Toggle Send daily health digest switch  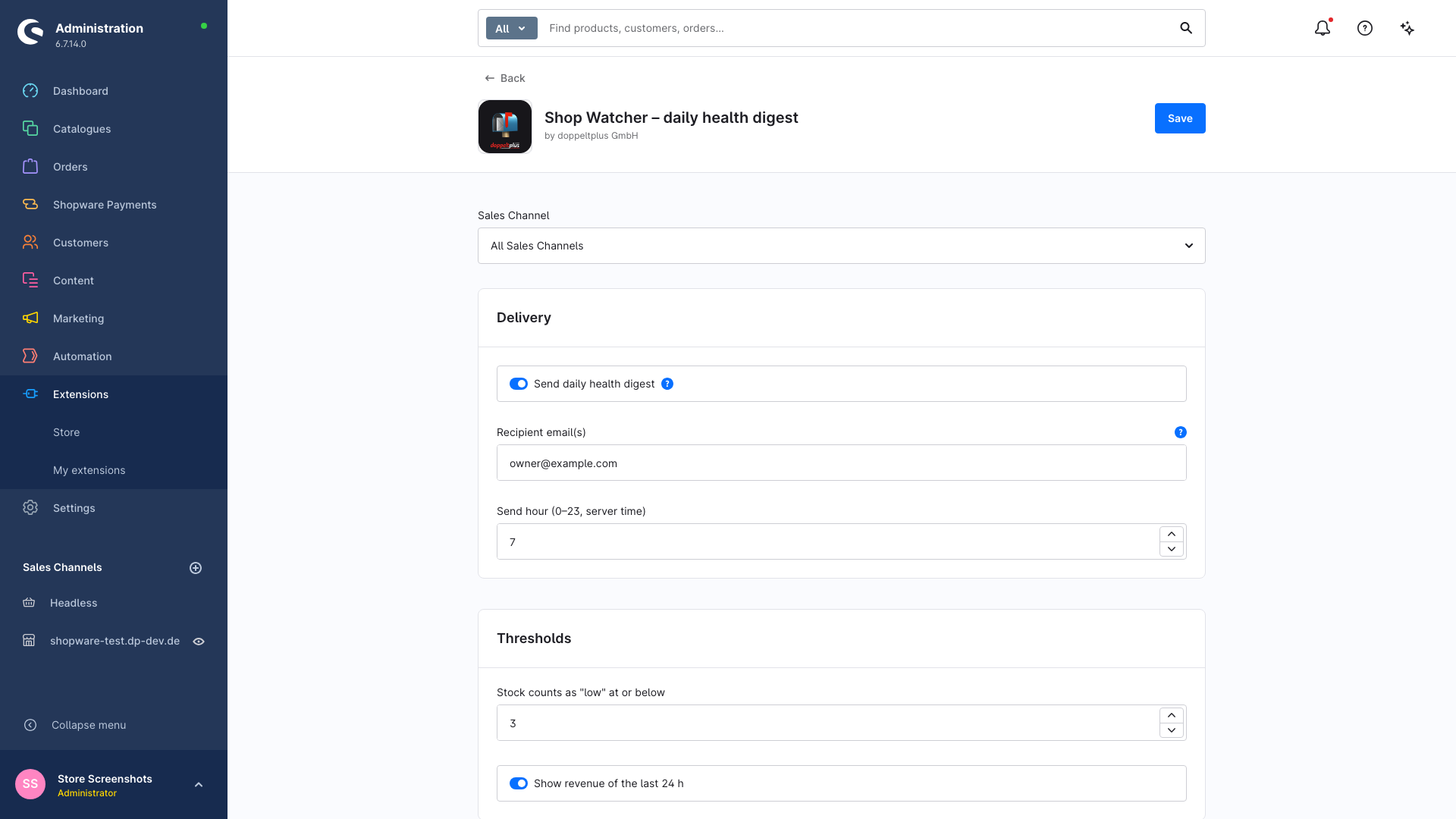(519, 384)
